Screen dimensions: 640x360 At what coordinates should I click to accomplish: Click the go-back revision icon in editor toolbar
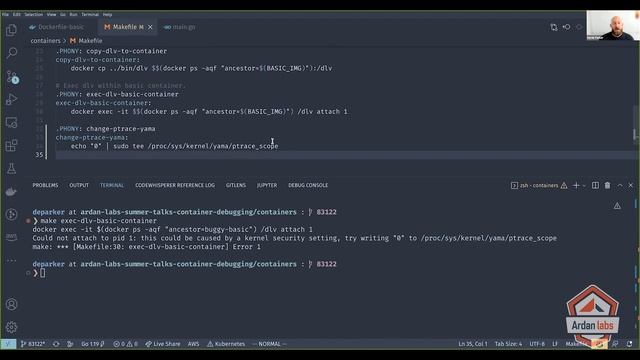567,27
